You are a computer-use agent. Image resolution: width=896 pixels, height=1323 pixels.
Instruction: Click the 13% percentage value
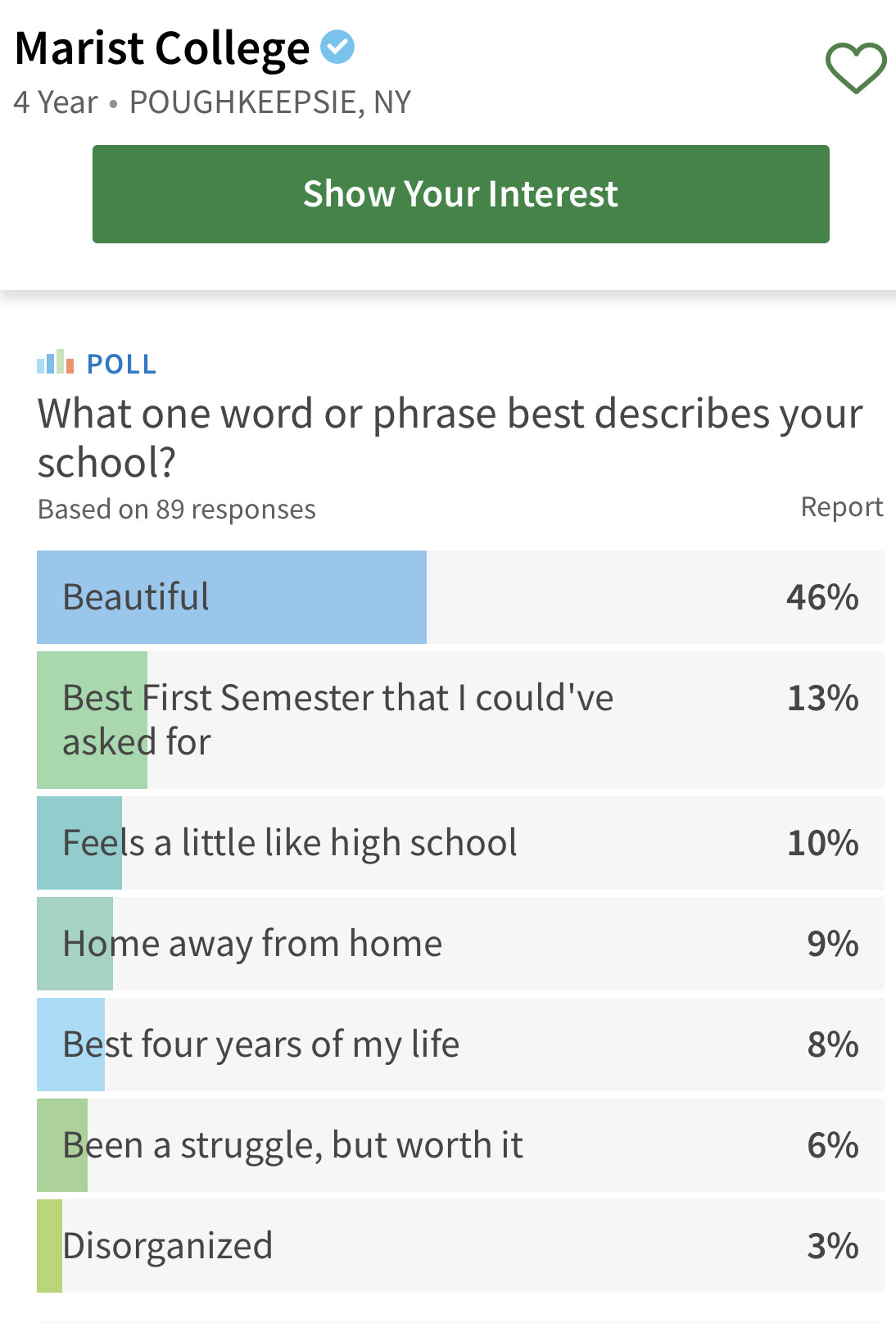click(822, 698)
